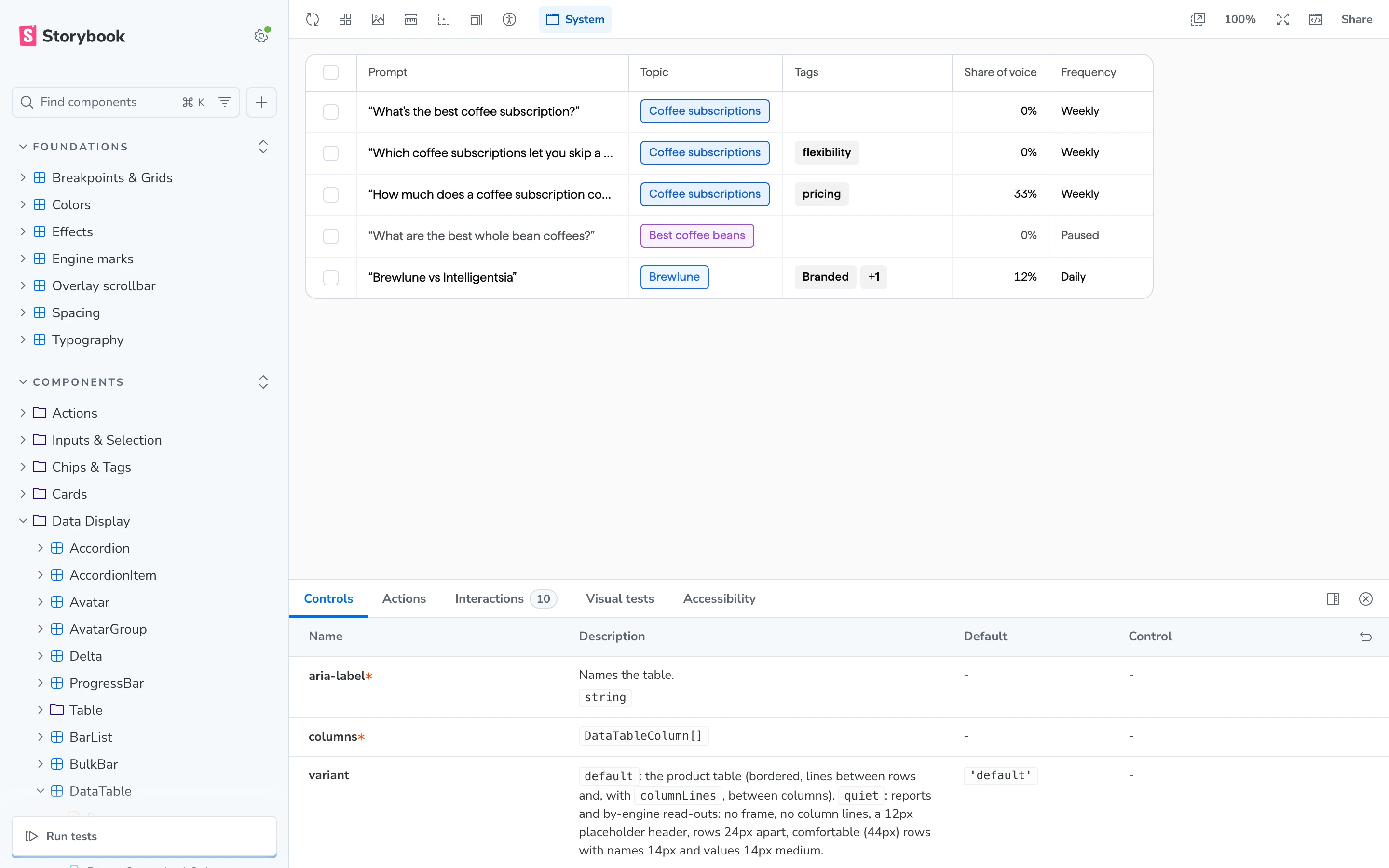The width and height of the screenshot is (1389, 868).
Task: Collapse the FOUNDATIONS section
Action: click(x=73, y=147)
